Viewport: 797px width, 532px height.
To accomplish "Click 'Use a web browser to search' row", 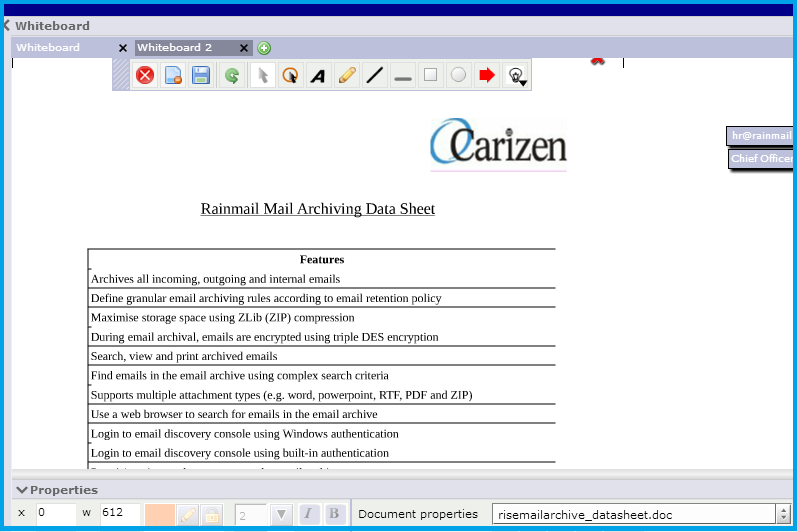I will (322, 414).
